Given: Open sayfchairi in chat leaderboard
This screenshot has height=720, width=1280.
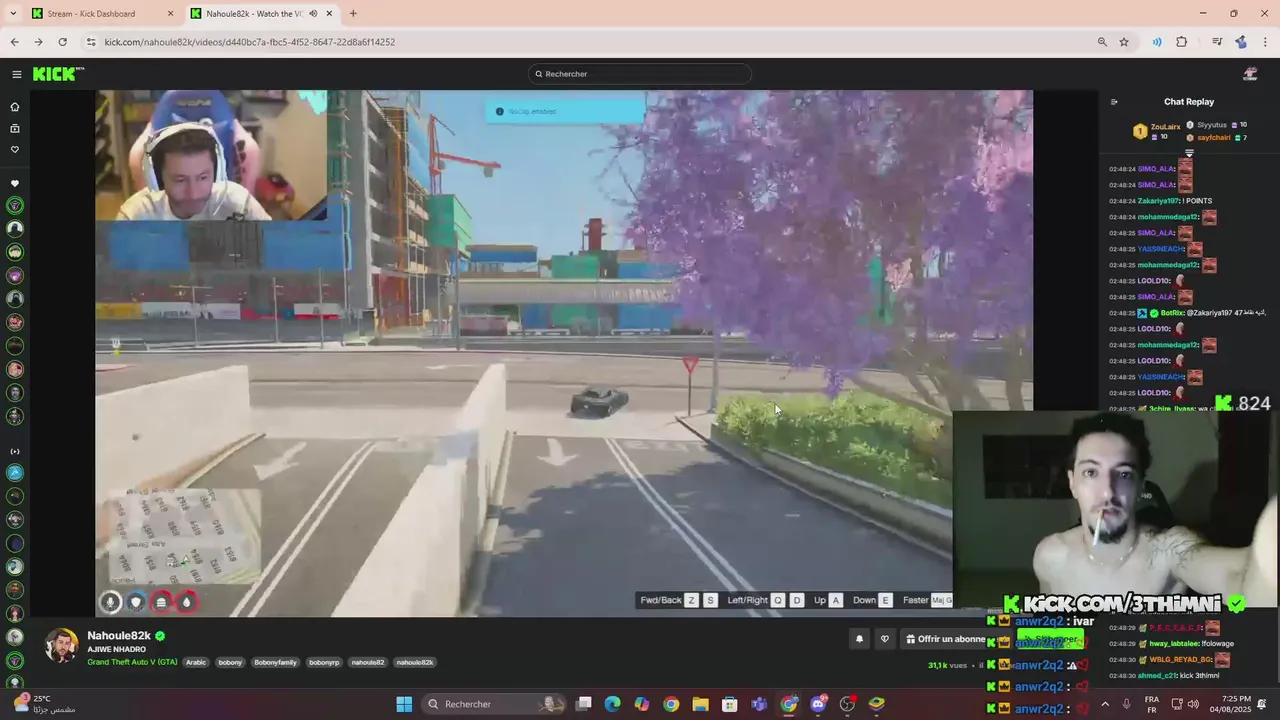Looking at the screenshot, I should pos(1213,137).
